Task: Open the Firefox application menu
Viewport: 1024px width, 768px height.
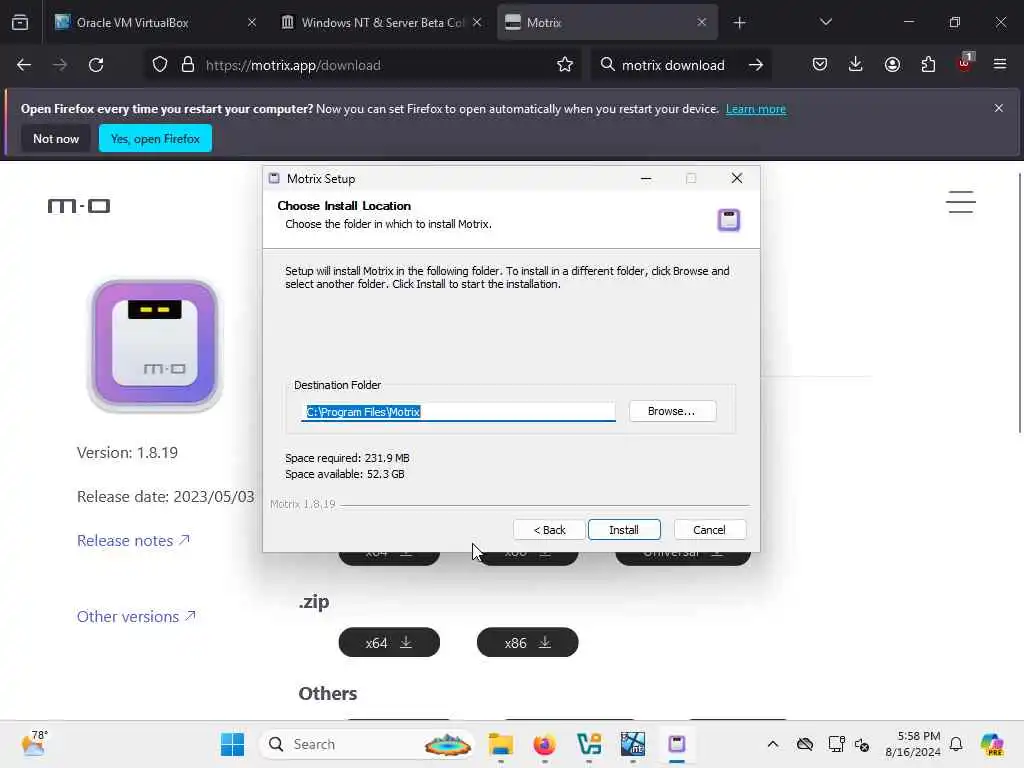Action: point(1000,64)
